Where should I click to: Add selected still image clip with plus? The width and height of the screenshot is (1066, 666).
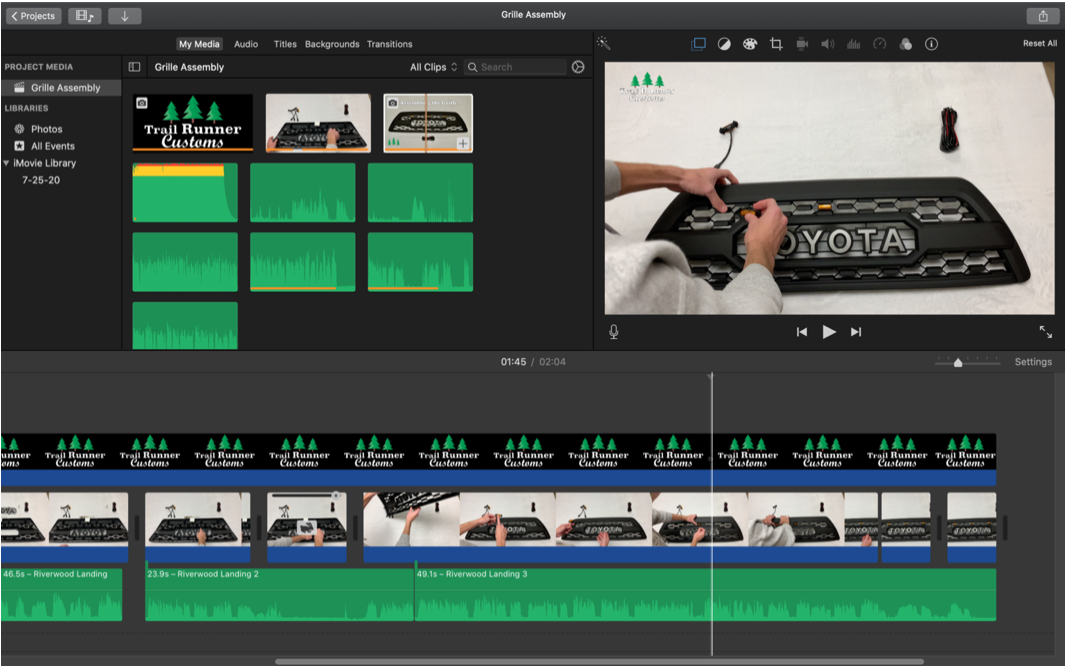463,143
